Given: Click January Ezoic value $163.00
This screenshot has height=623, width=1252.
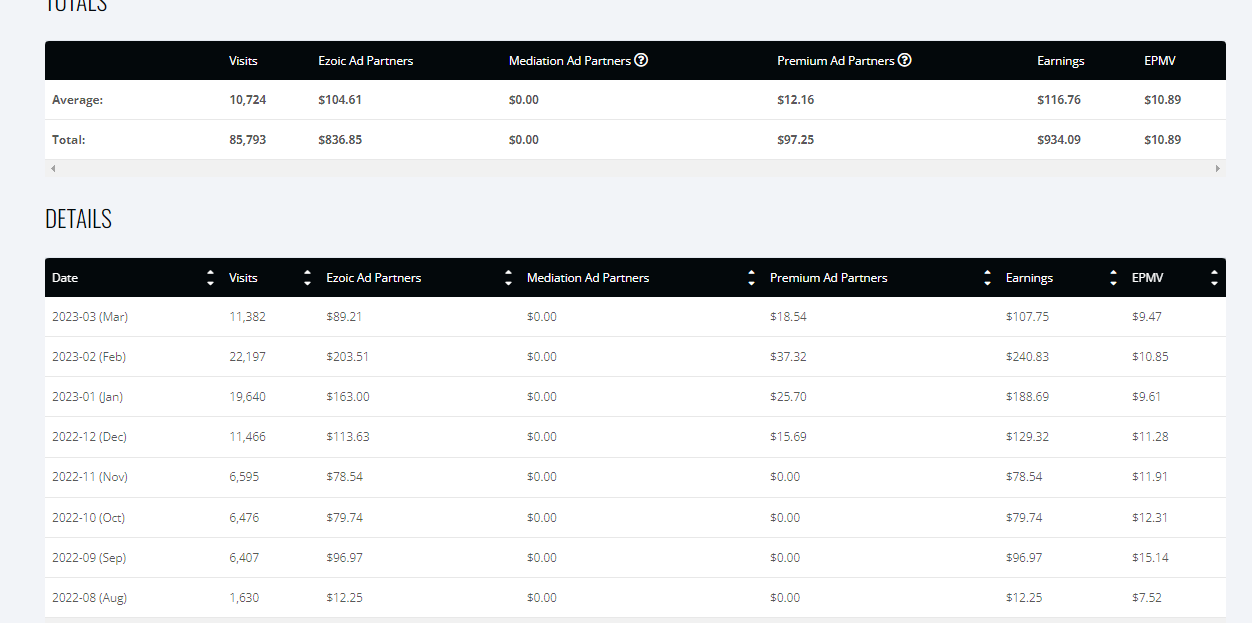Looking at the screenshot, I should [x=348, y=396].
